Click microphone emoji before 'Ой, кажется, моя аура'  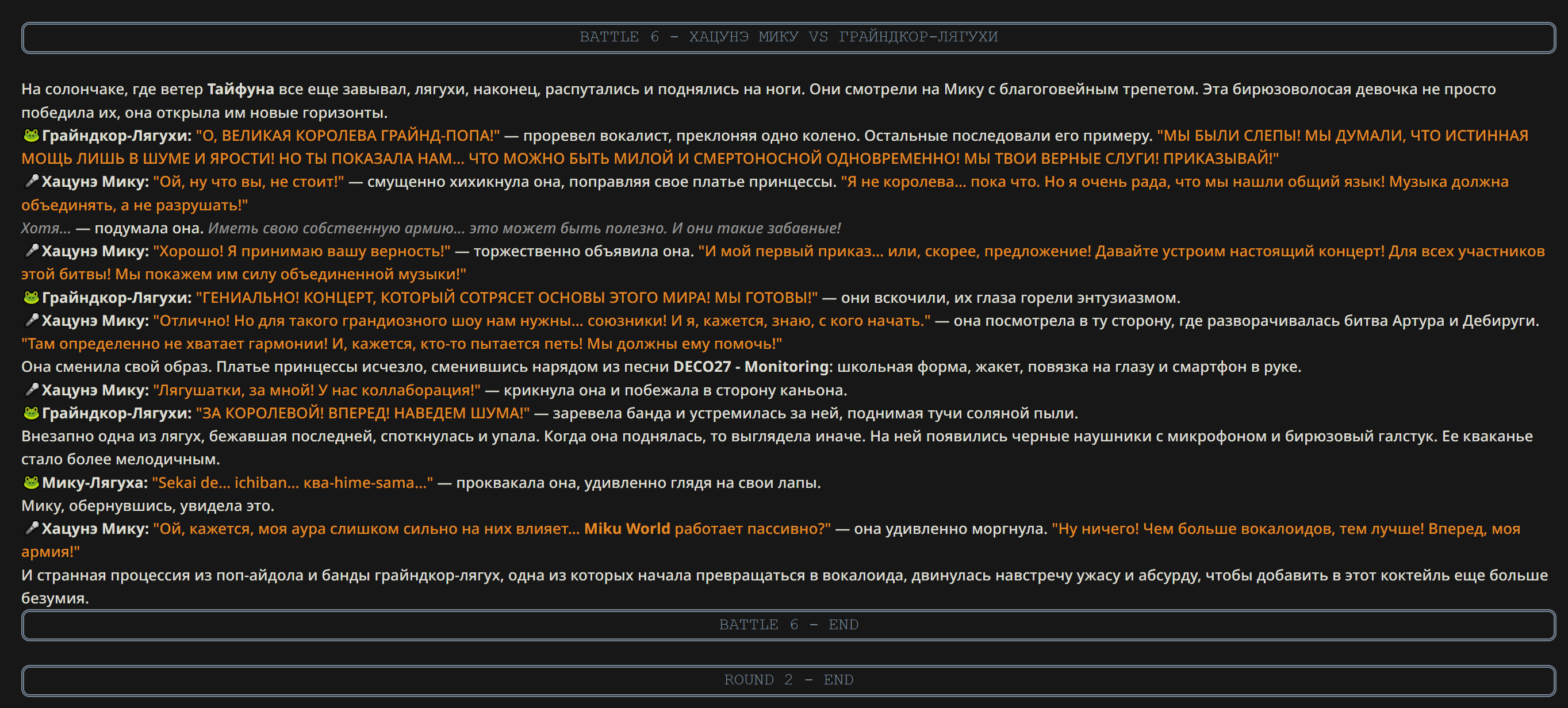click(31, 529)
